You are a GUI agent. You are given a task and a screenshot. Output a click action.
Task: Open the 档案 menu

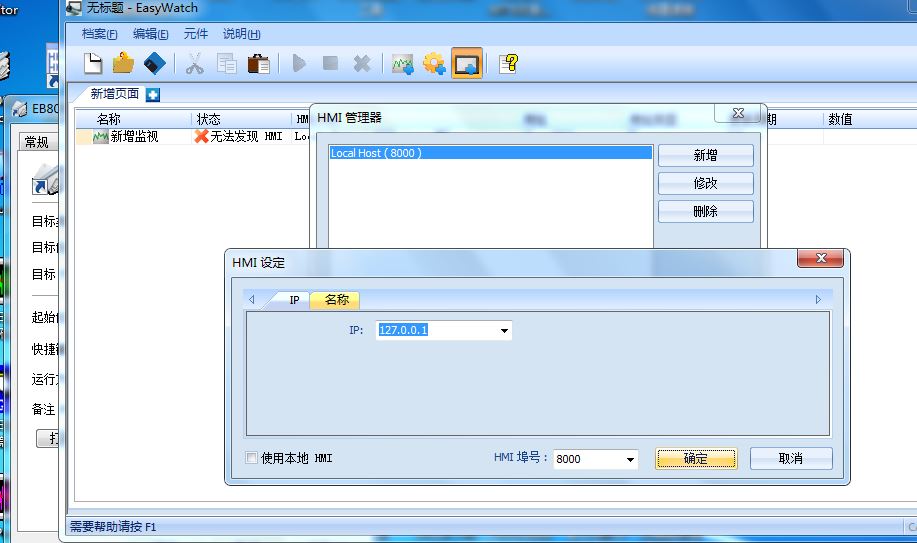pos(99,34)
